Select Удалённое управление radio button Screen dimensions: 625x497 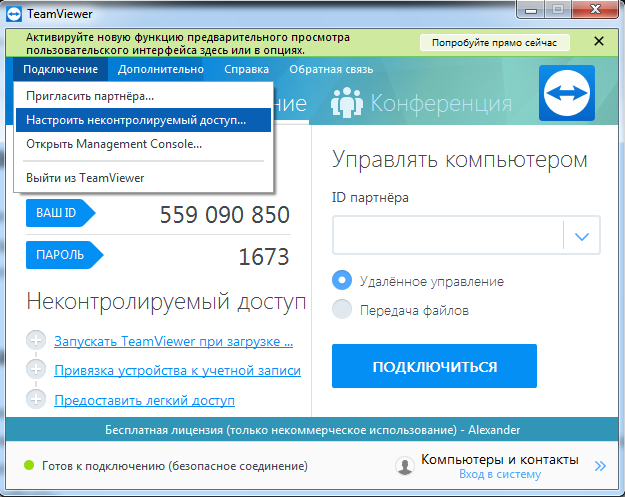click(342, 280)
